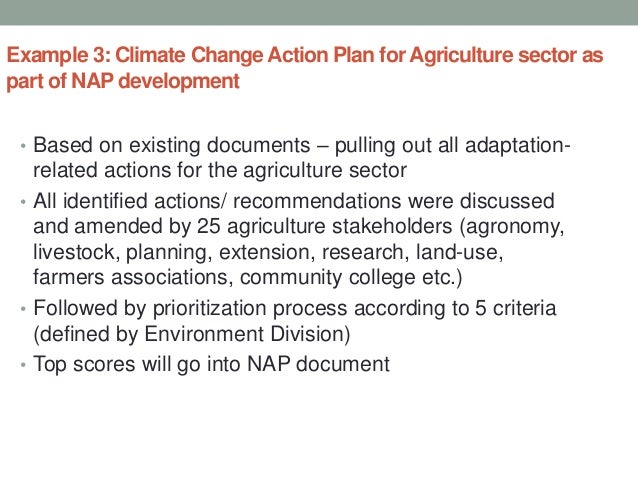The width and height of the screenshot is (638, 479).
Task: Select the title line 'part of NAP development'
Action: 123,81
